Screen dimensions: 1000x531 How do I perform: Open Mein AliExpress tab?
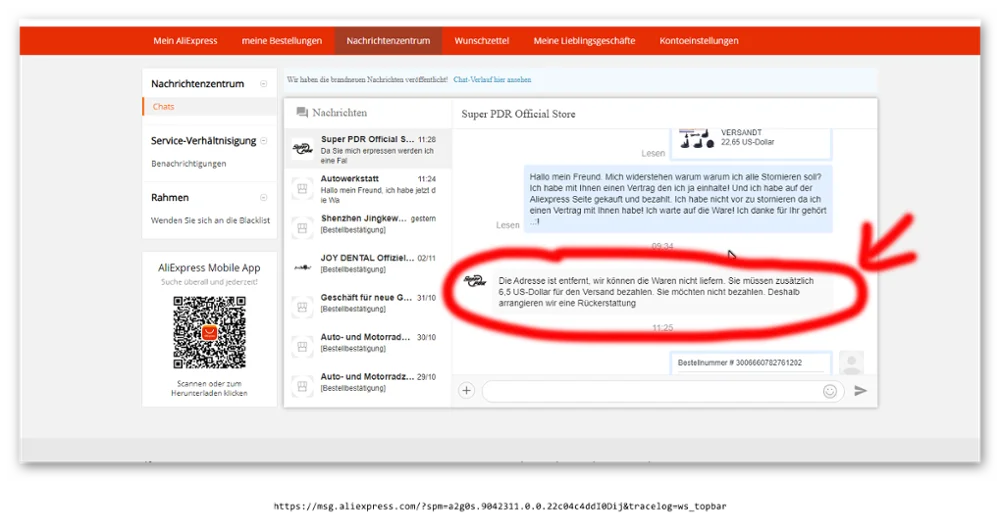[x=185, y=41]
